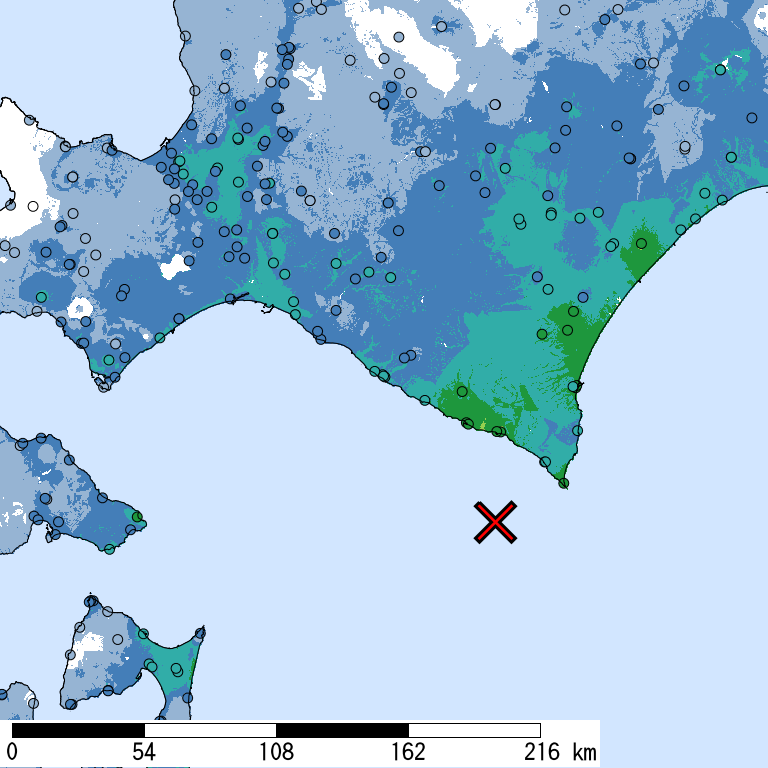
Task: Click the white scale segment between 54 and 108
Action: (210, 730)
